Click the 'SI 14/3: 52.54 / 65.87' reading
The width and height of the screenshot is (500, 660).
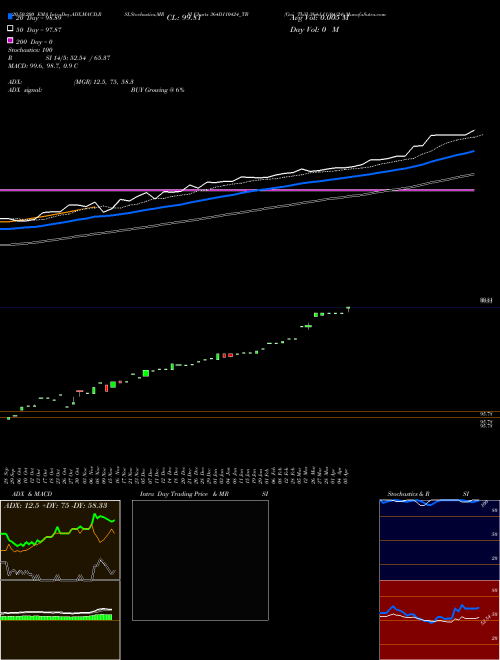[78, 58]
